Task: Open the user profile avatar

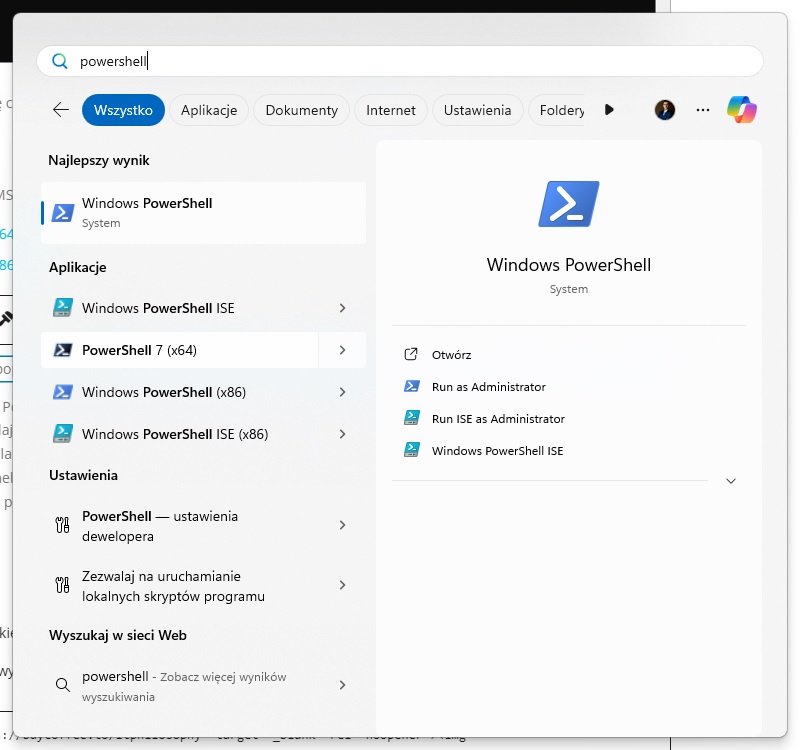Action: 665,110
